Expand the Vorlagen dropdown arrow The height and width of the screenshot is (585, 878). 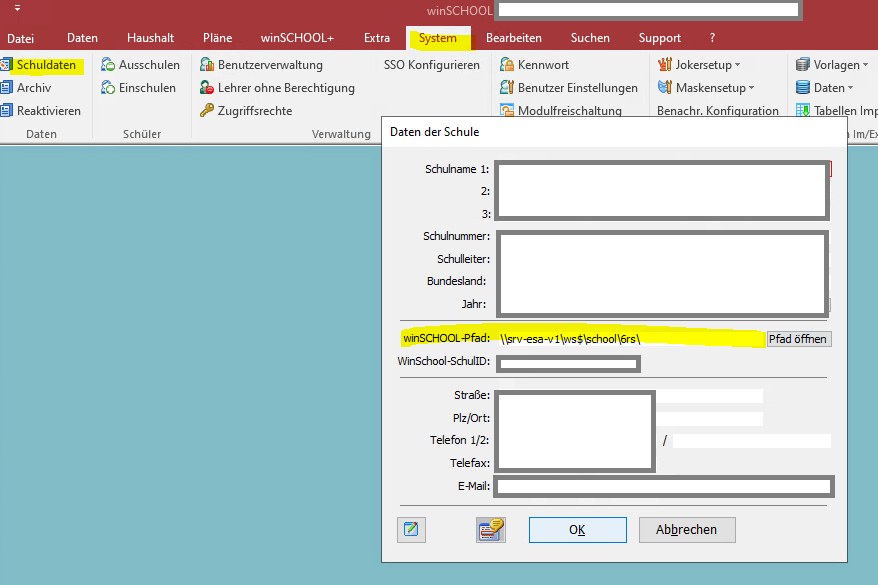coord(866,65)
